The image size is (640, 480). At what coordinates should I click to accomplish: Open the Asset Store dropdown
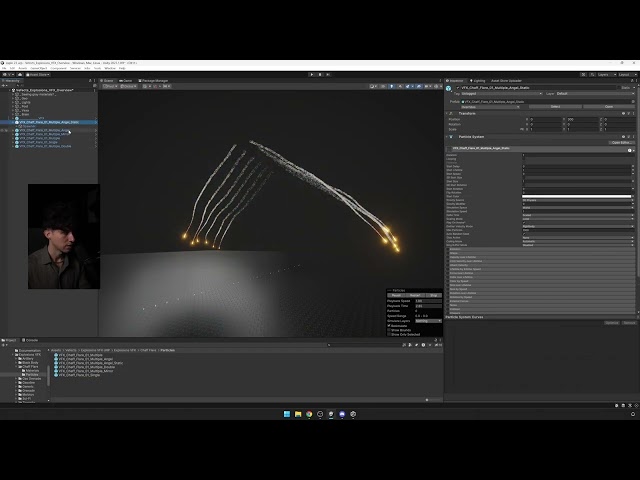pyautogui.click(x=38, y=75)
